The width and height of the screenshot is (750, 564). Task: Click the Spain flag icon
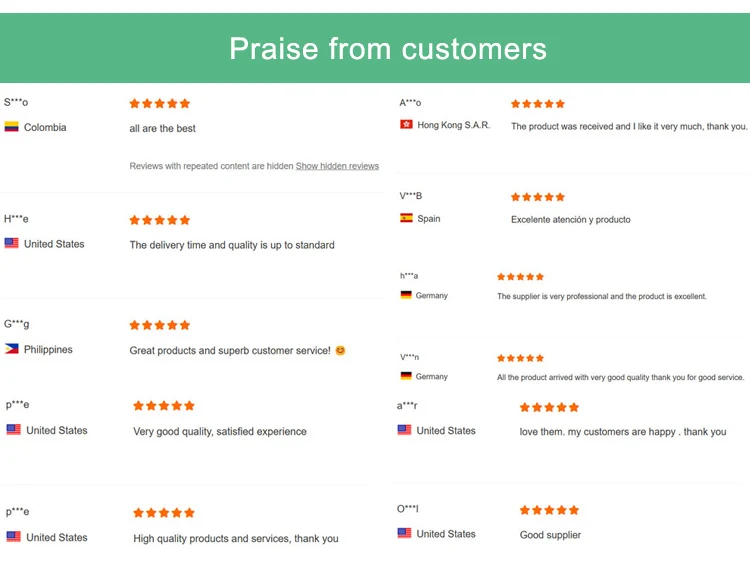pyautogui.click(x=406, y=218)
